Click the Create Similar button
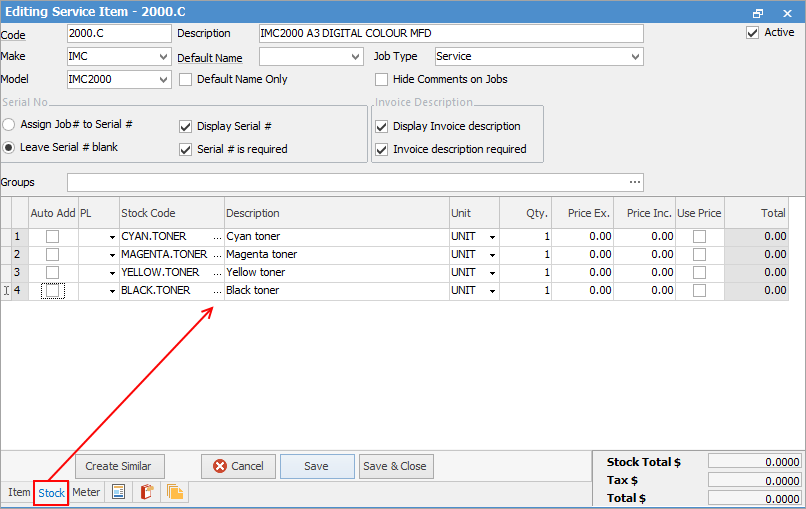Image resolution: width=806 pixels, height=509 pixels. pos(119,466)
